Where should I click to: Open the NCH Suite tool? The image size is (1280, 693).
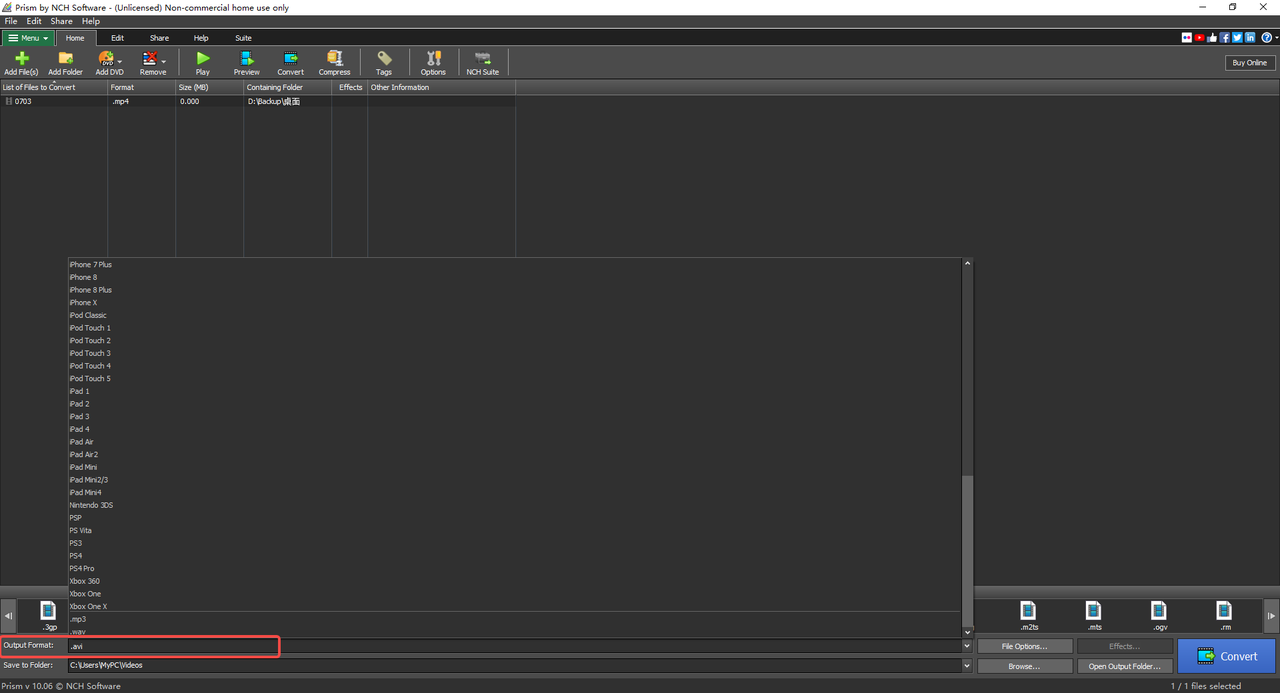[x=483, y=63]
